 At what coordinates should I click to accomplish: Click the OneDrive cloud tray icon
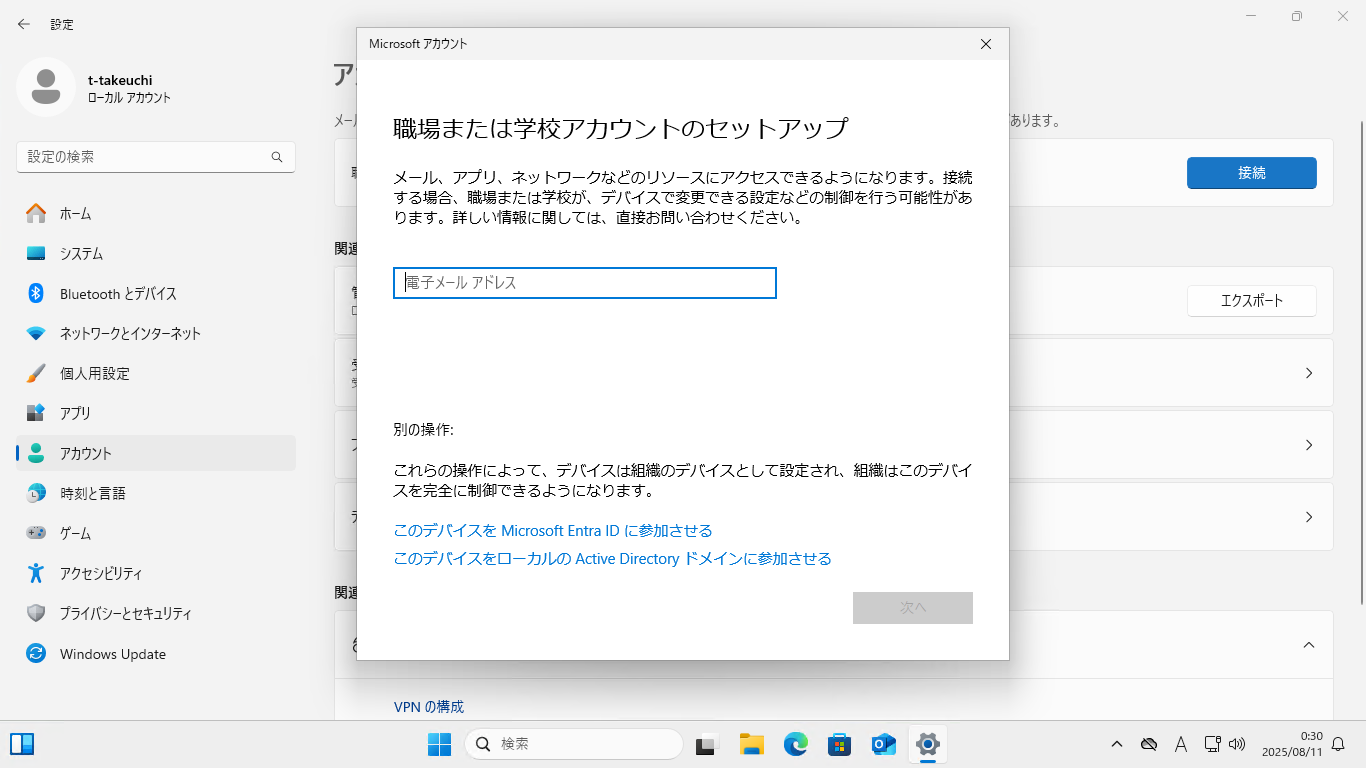click(x=1149, y=744)
